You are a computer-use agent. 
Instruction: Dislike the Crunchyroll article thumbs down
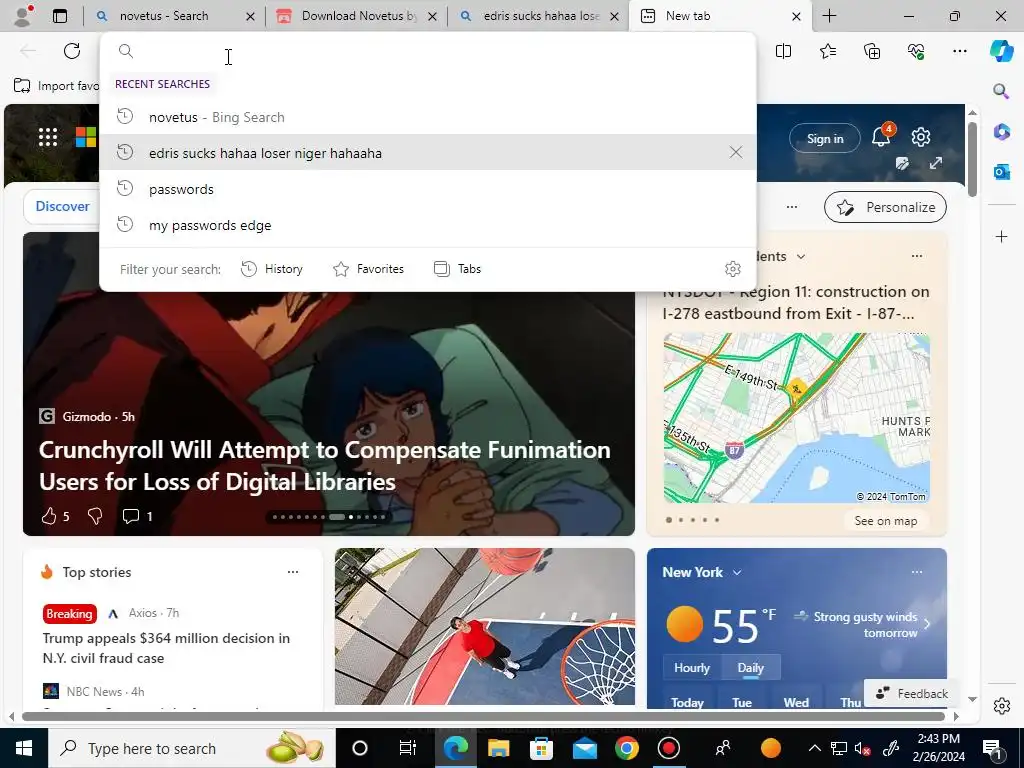(x=95, y=517)
